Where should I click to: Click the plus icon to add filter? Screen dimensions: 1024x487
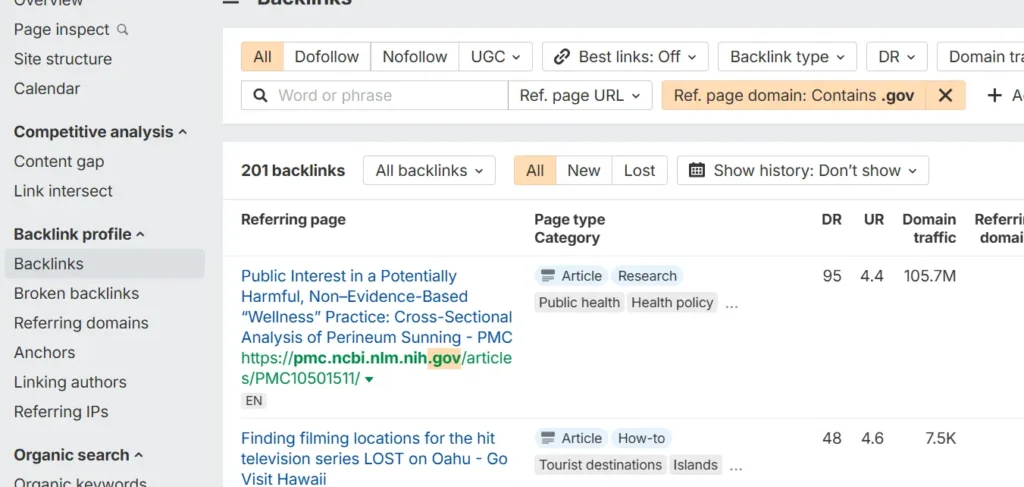click(x=994, y=95)
